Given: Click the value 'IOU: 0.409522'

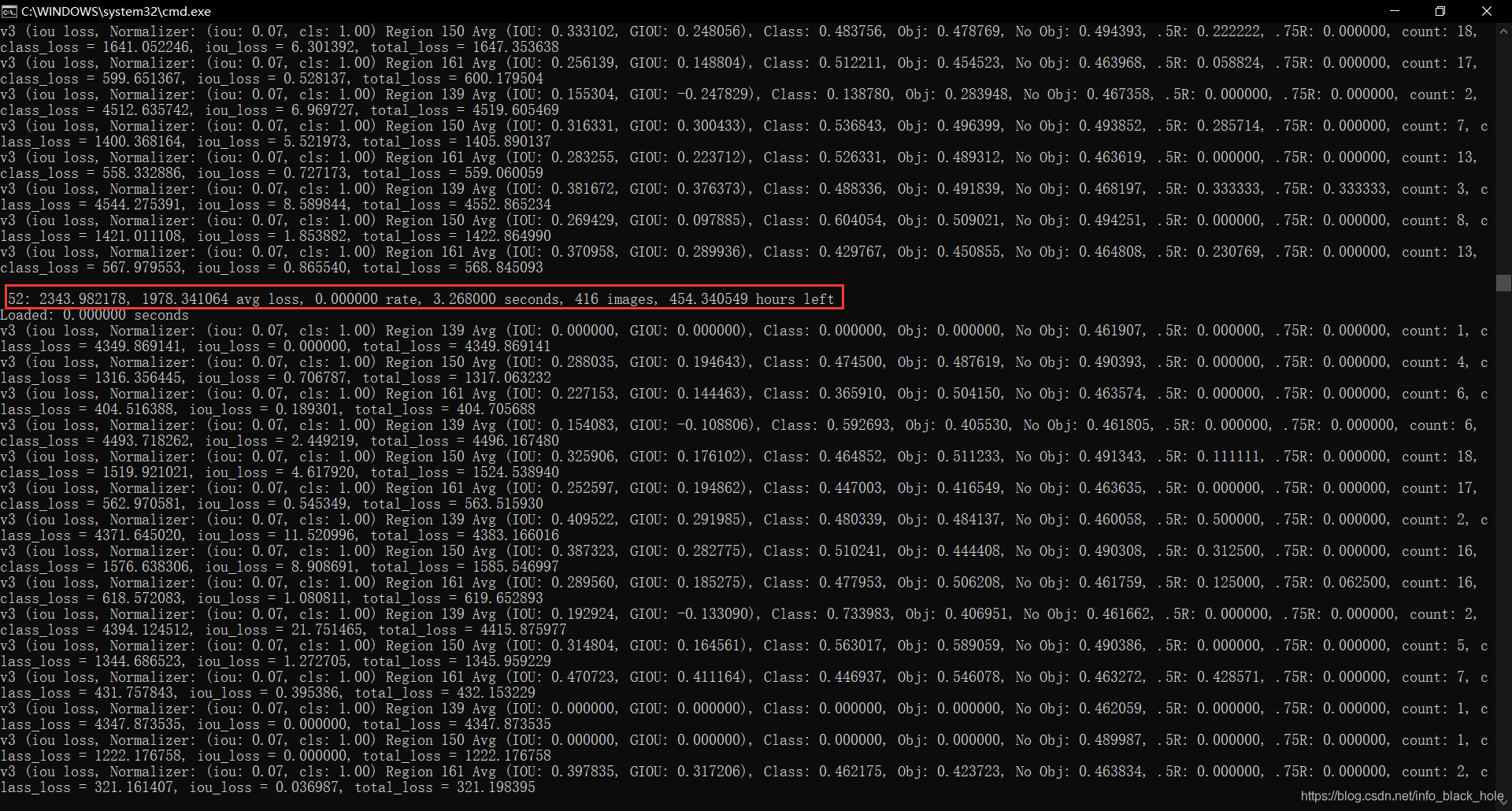Looking at the screenshot, I should point(565,520).
